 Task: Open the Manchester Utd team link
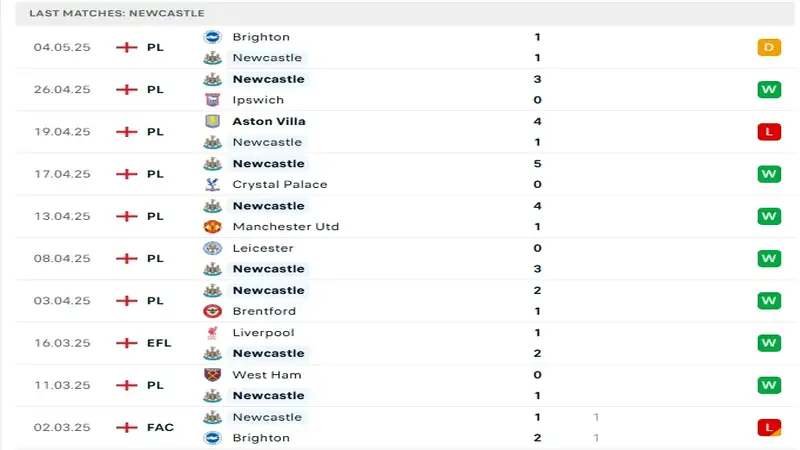point(285,226)
